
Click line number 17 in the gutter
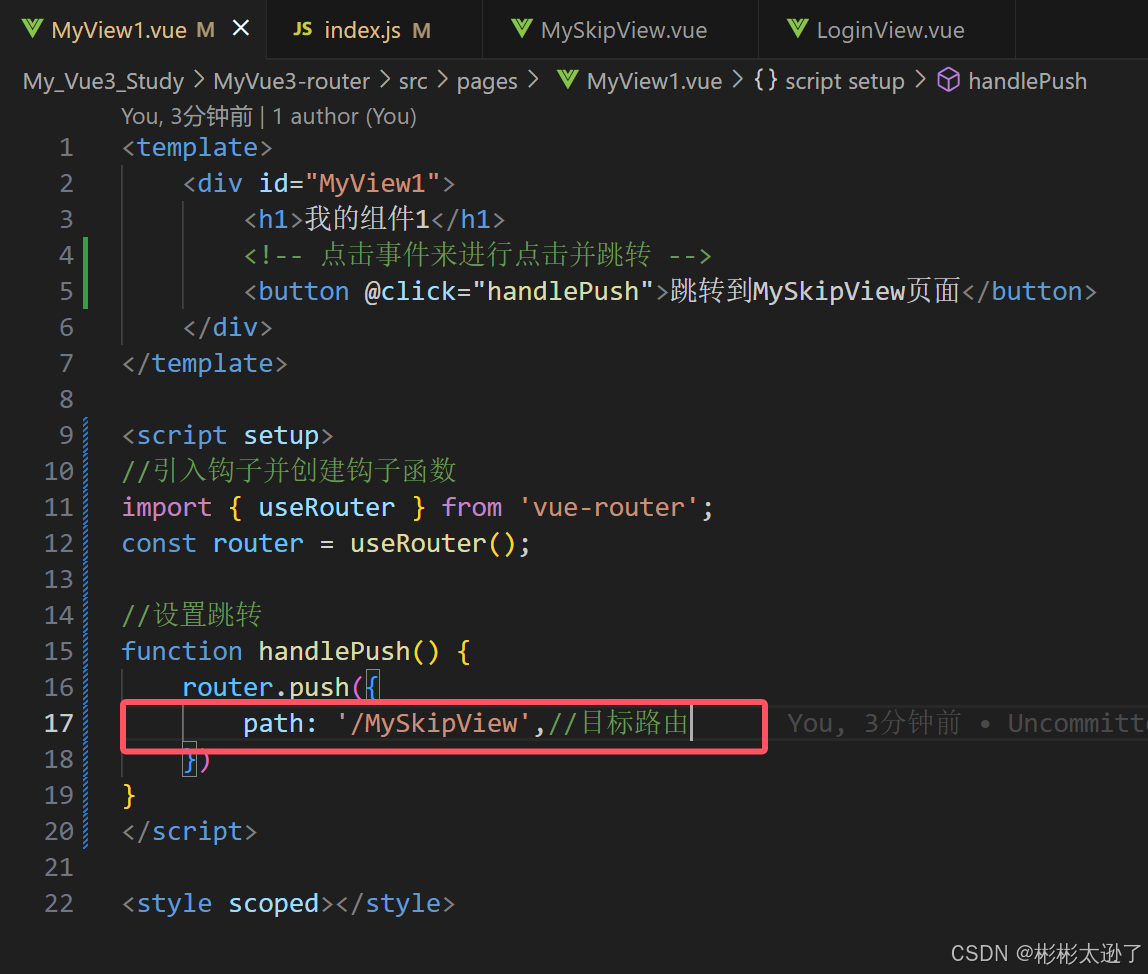[x=59, y=724]
